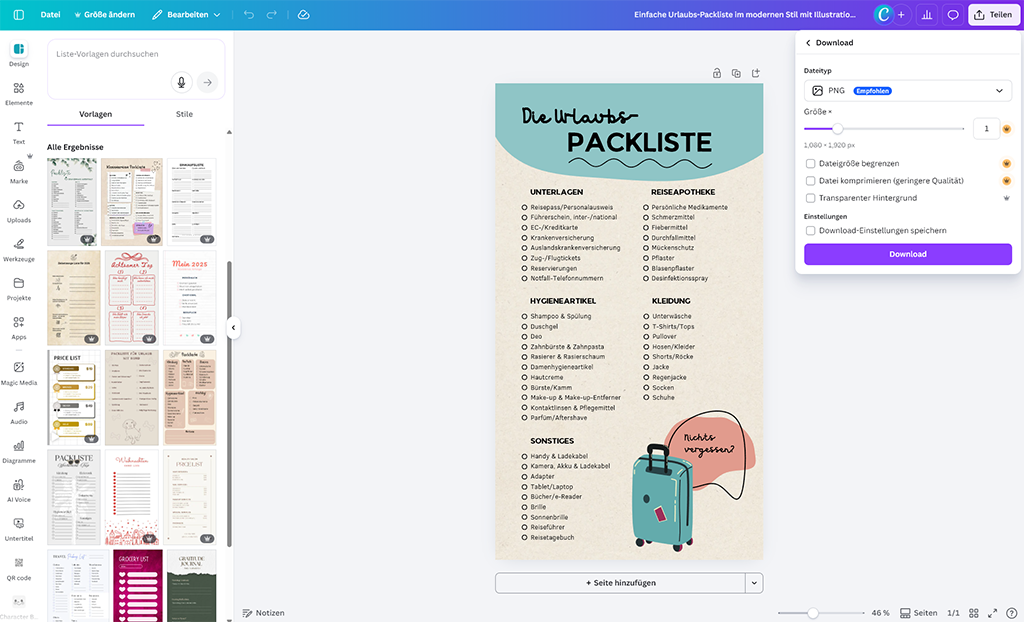Open the QR code app

pyautogui.click(x=19, y=568)
